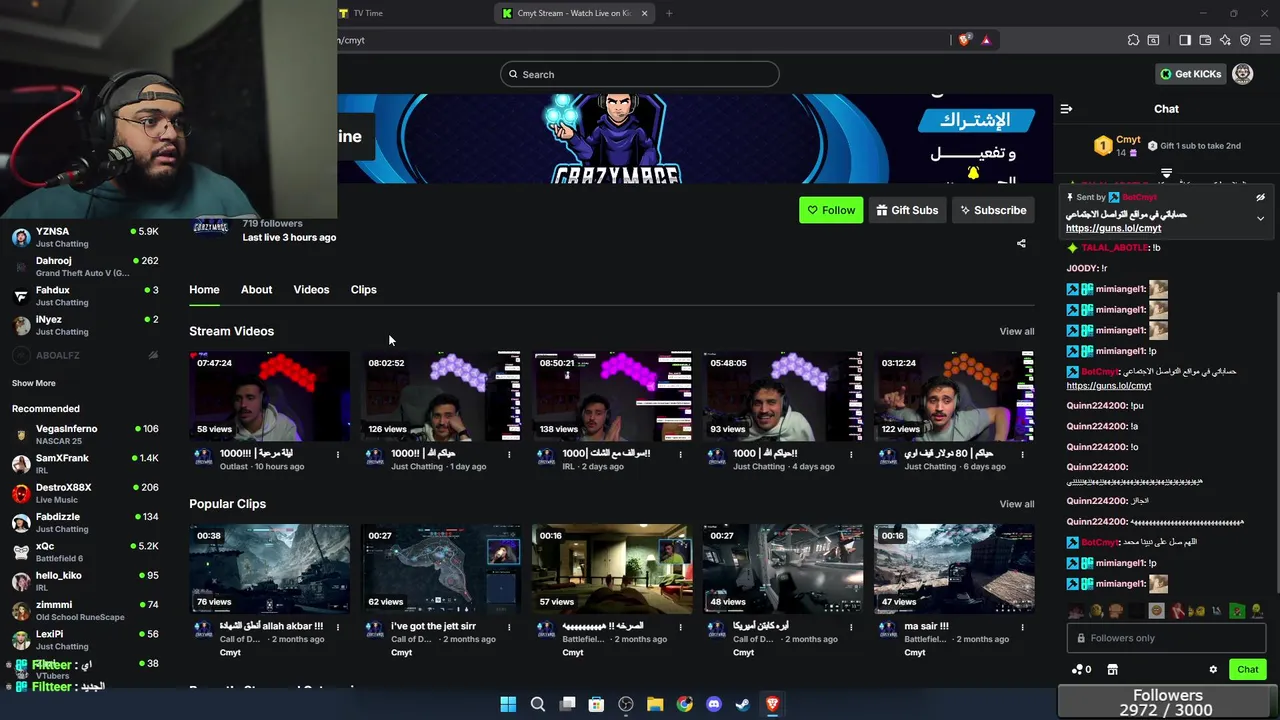The height and width of the screenshot is (720, 1280).
Task: Open File Explorer from taskbar
Action: [x=655, y=704]
